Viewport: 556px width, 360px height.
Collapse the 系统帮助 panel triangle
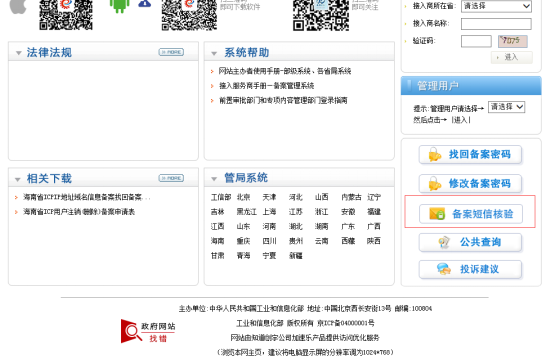click(214, 54)
